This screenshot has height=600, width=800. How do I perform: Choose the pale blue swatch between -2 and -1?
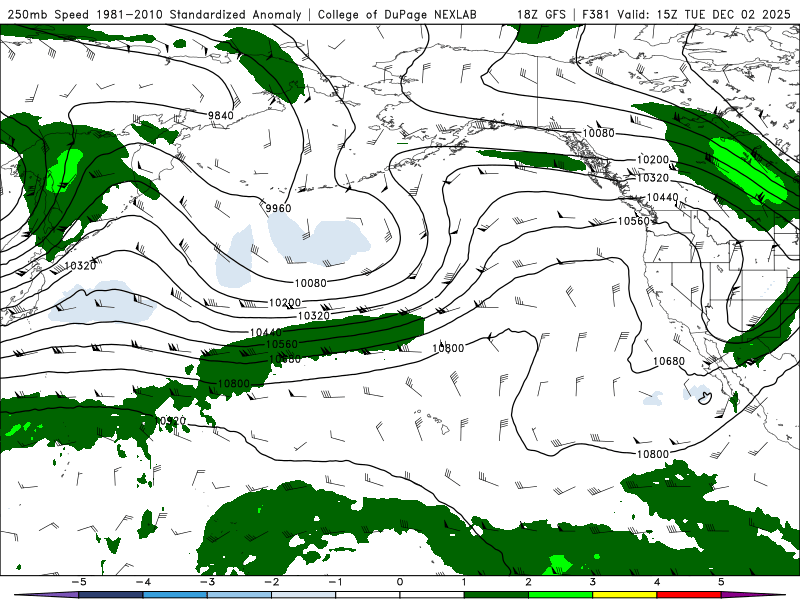(x=304, y=595)
